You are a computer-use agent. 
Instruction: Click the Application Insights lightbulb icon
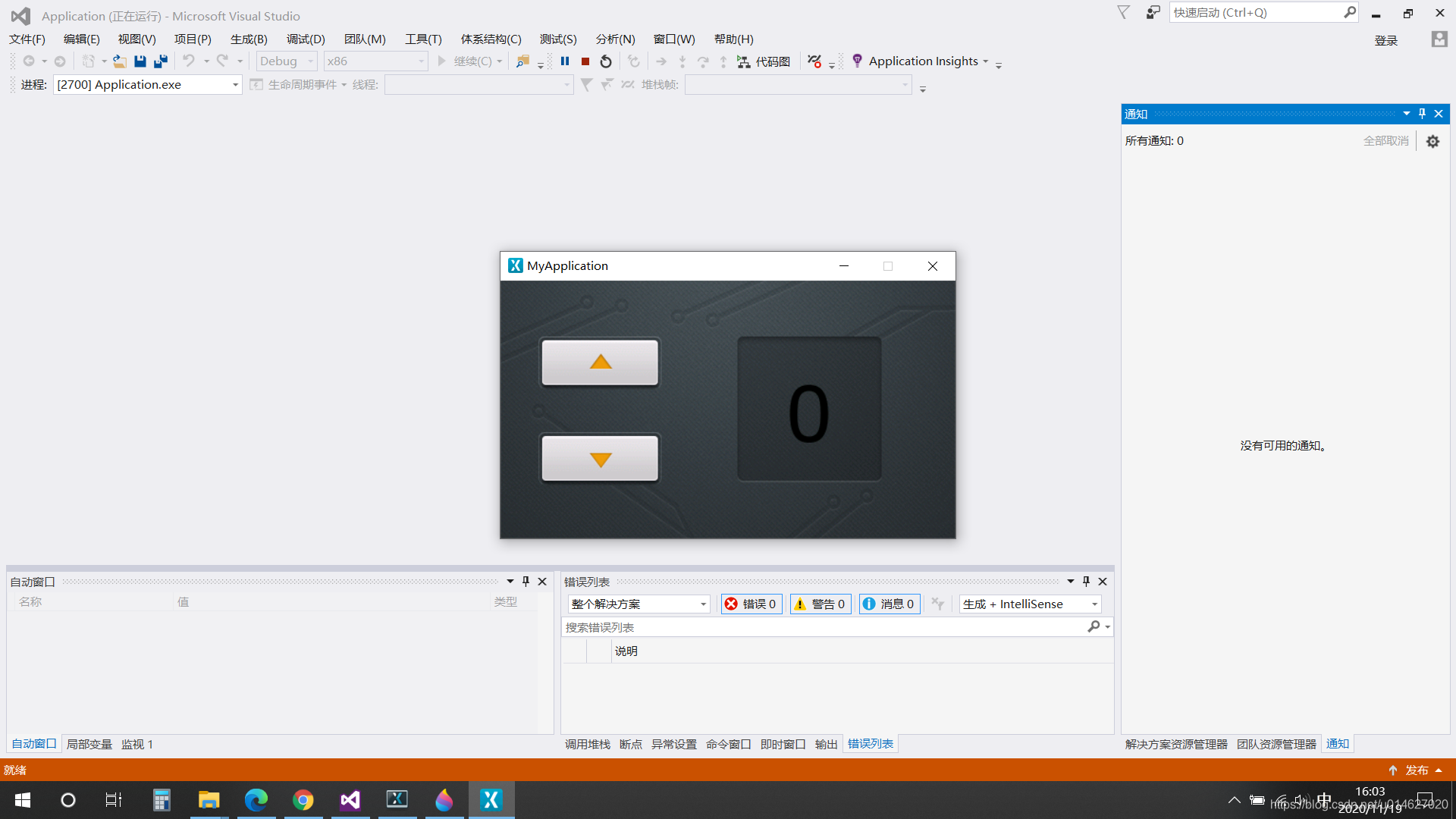click(857, 61)
